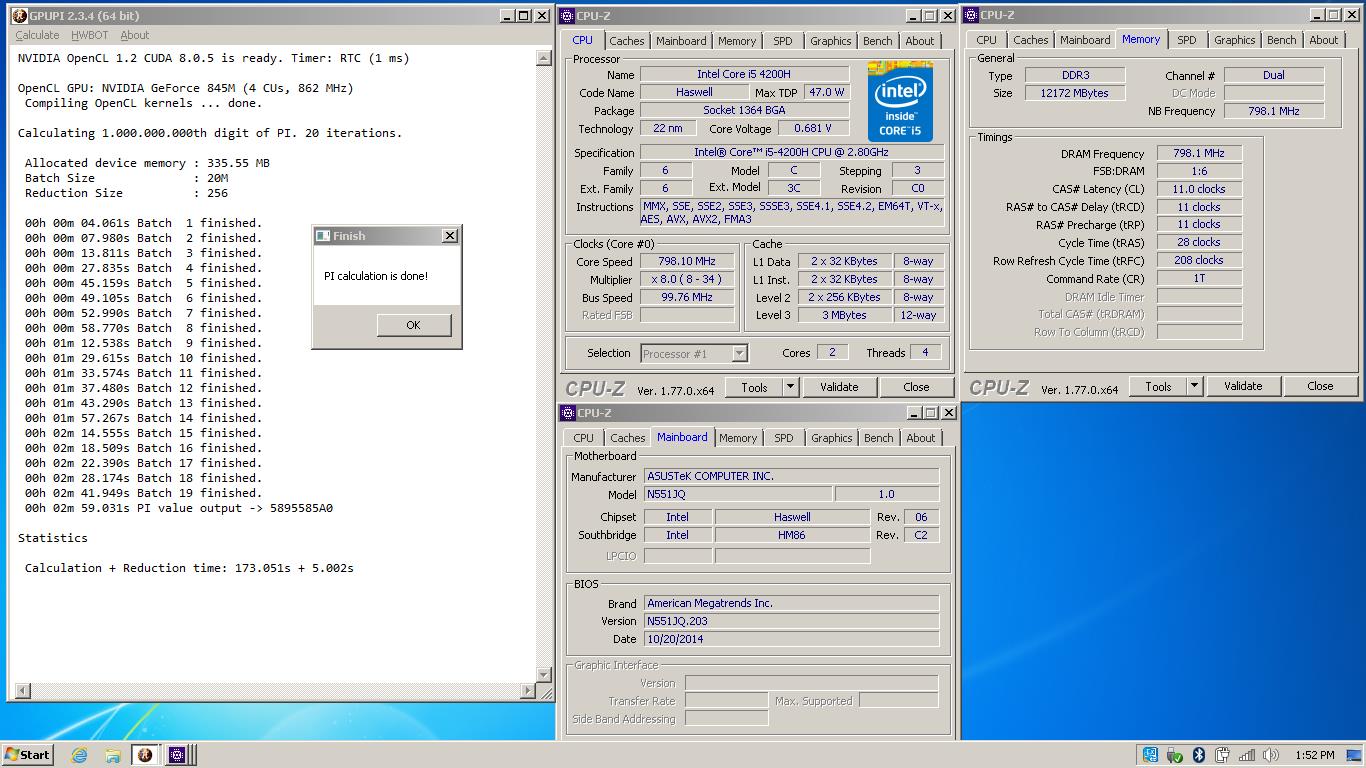Click Tools button in CPU-Z Memory window
Screen dimensions: 1366x768
click(x=1159, y=386)
